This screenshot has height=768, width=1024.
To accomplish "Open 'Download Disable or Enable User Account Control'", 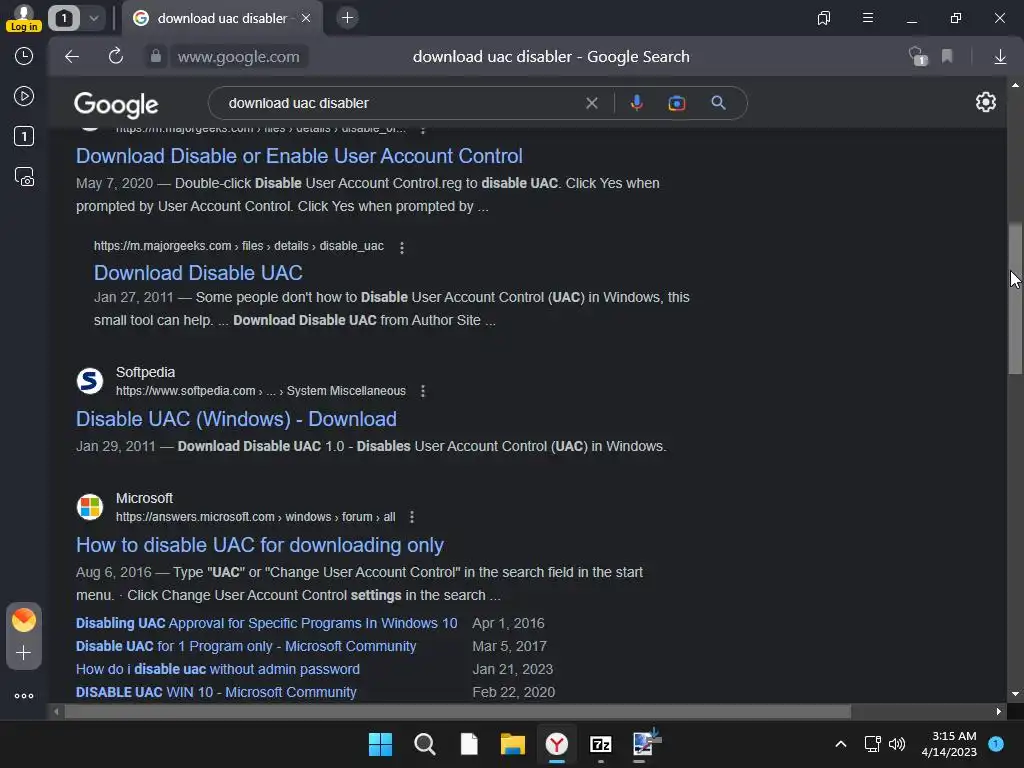I will [x=299, y=156].
